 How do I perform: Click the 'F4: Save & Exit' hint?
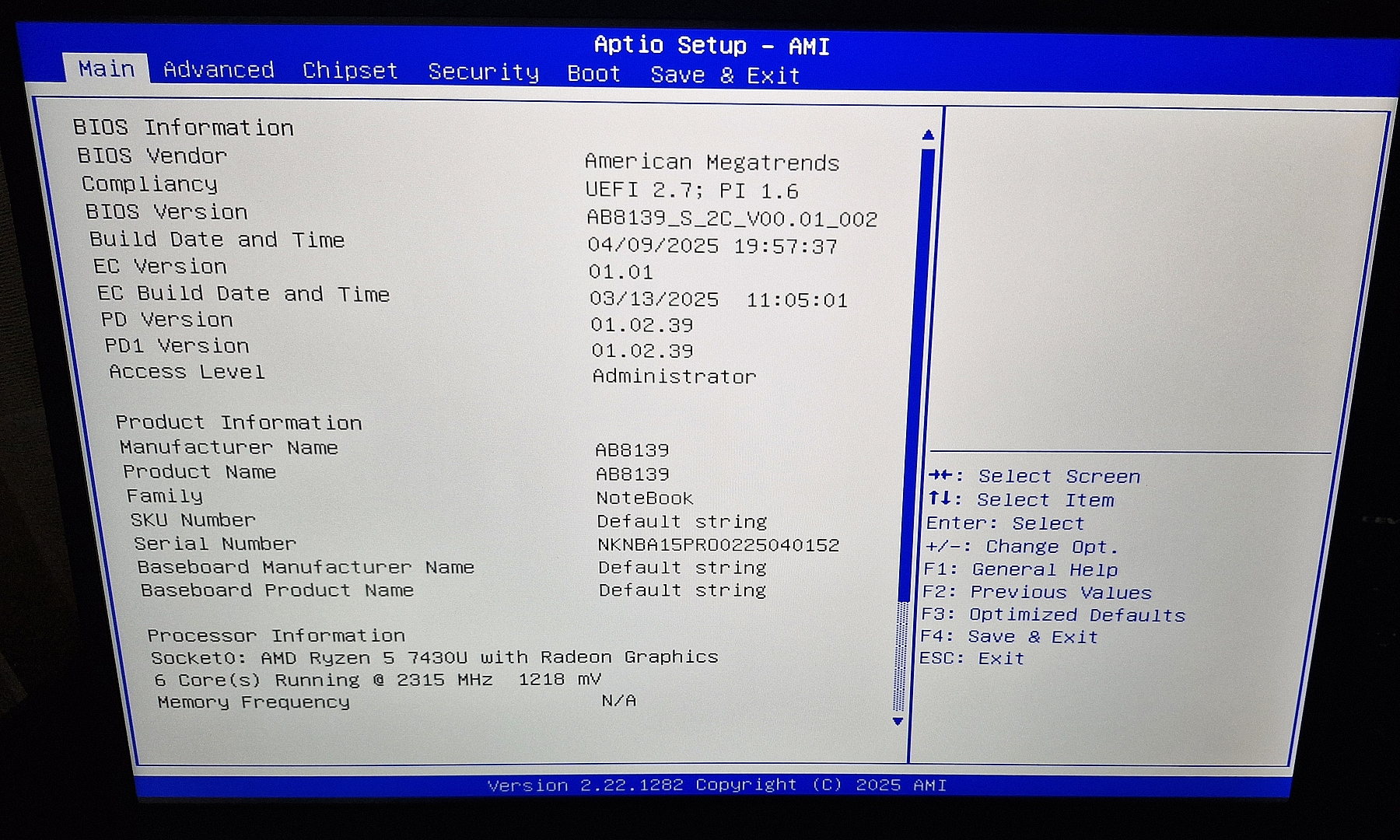pos(1010,636)
